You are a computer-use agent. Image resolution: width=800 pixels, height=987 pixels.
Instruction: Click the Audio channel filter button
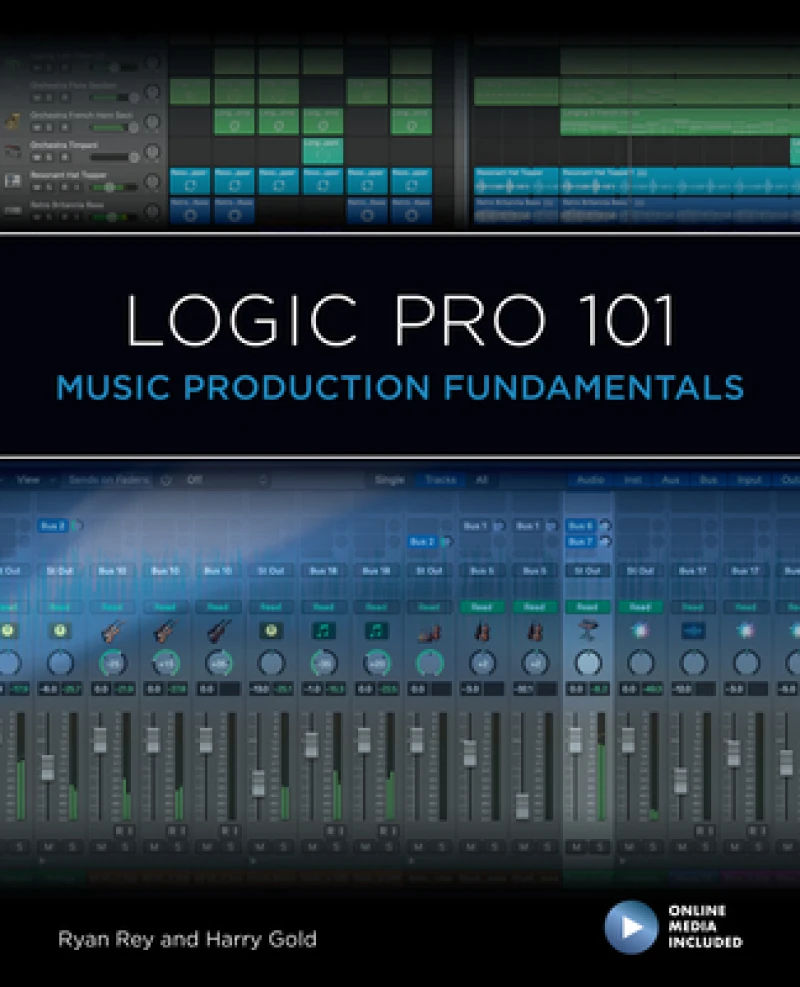[x=590, y=479]
